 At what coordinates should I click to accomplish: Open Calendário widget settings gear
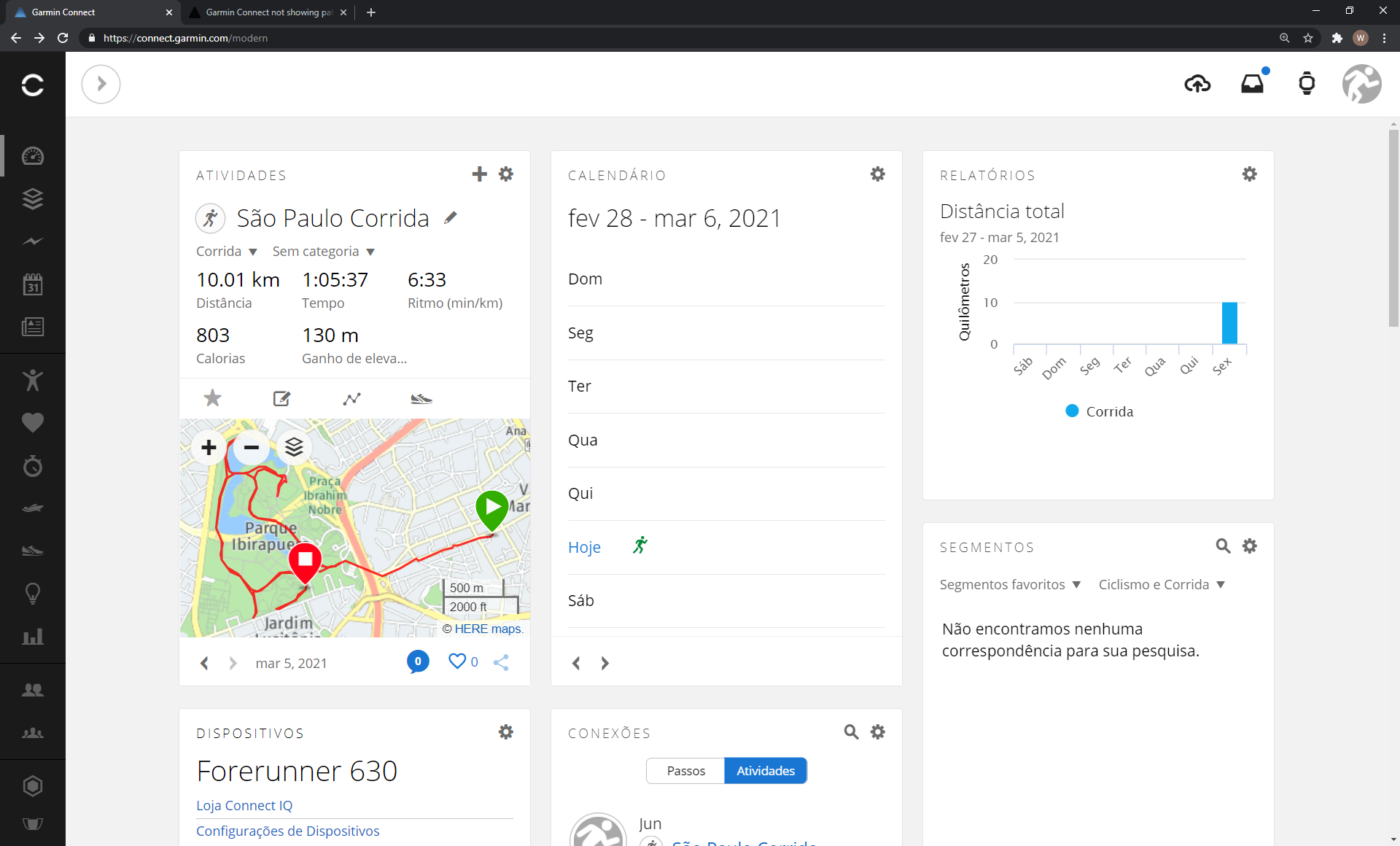(x=878, y=174)
